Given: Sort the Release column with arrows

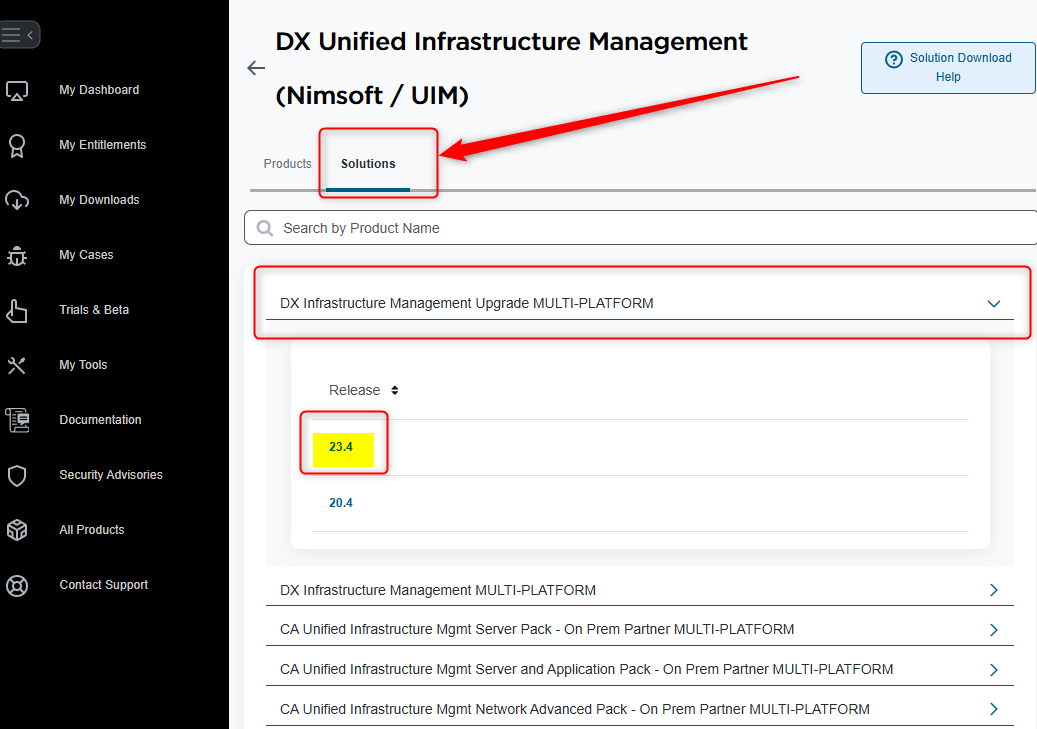Looking at the screenshot, I should [395, 390].
